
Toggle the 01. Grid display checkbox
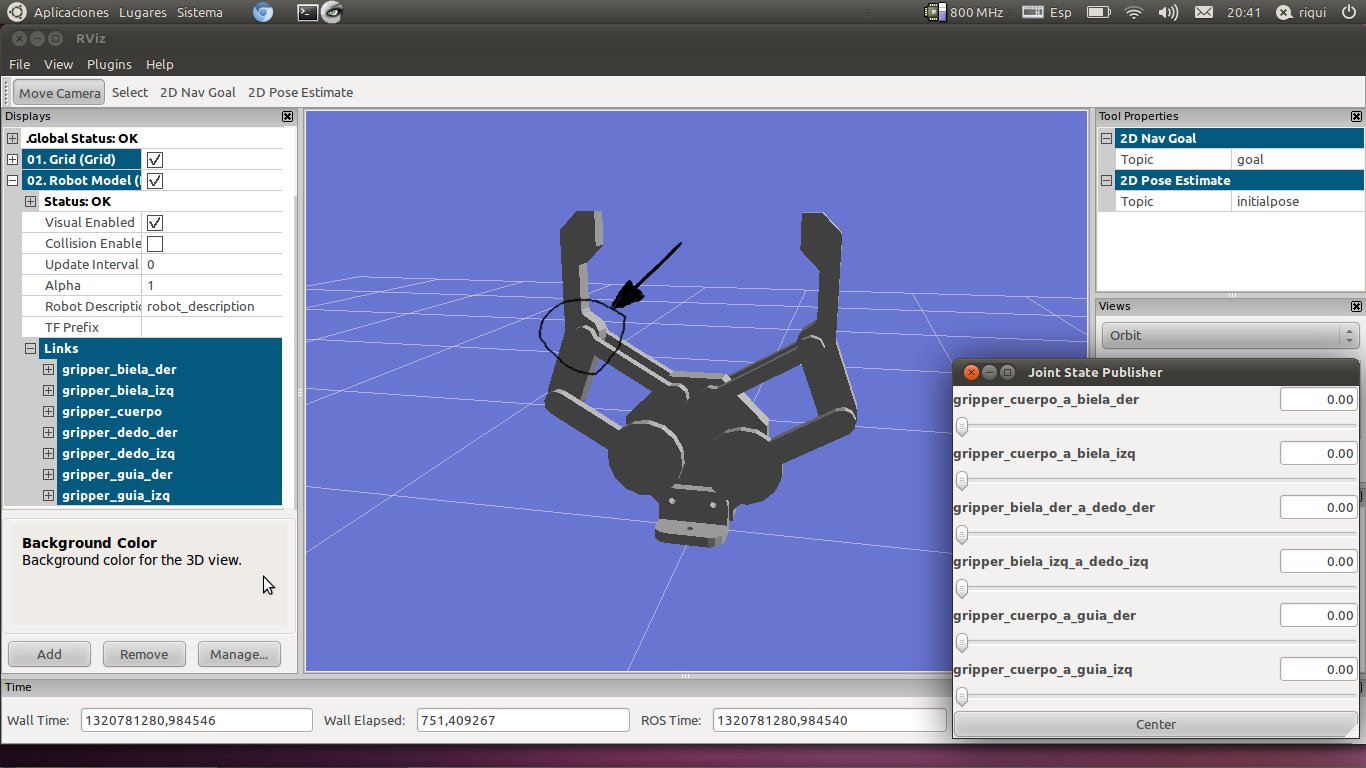point(155,159)
